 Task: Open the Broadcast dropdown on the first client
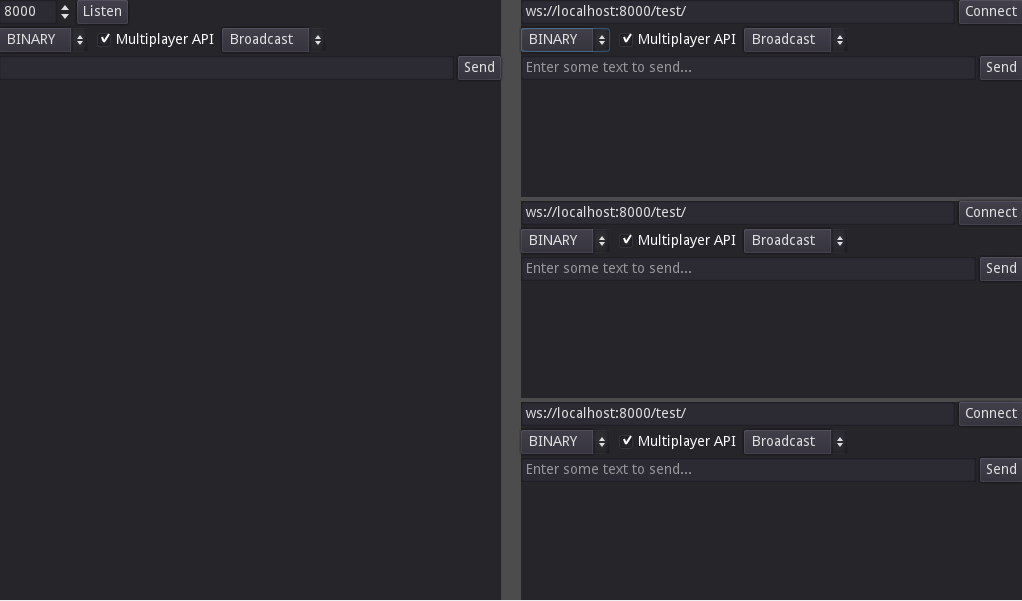(x=786, y=39)
